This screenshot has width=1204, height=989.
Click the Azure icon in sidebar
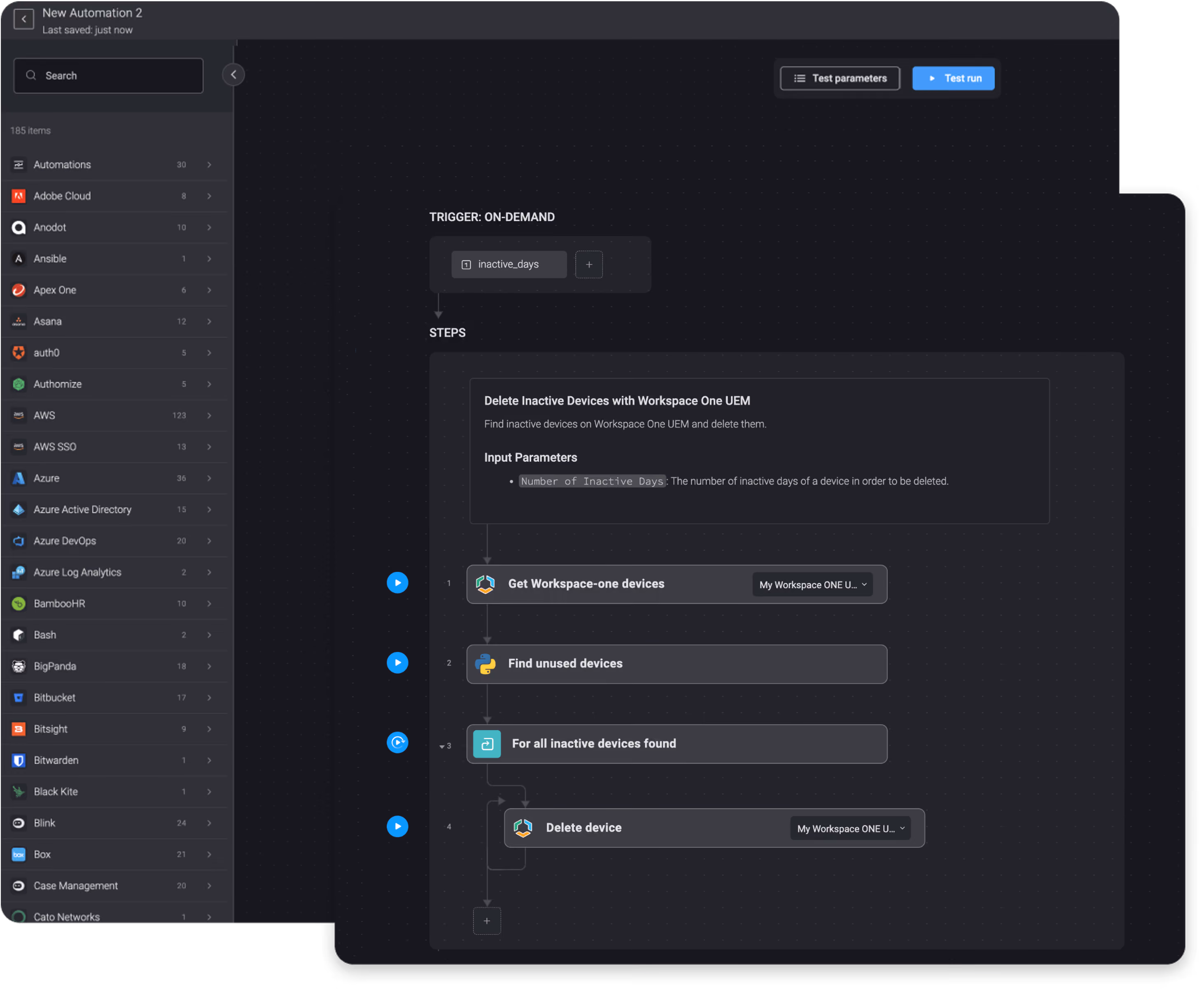(19, 478)
